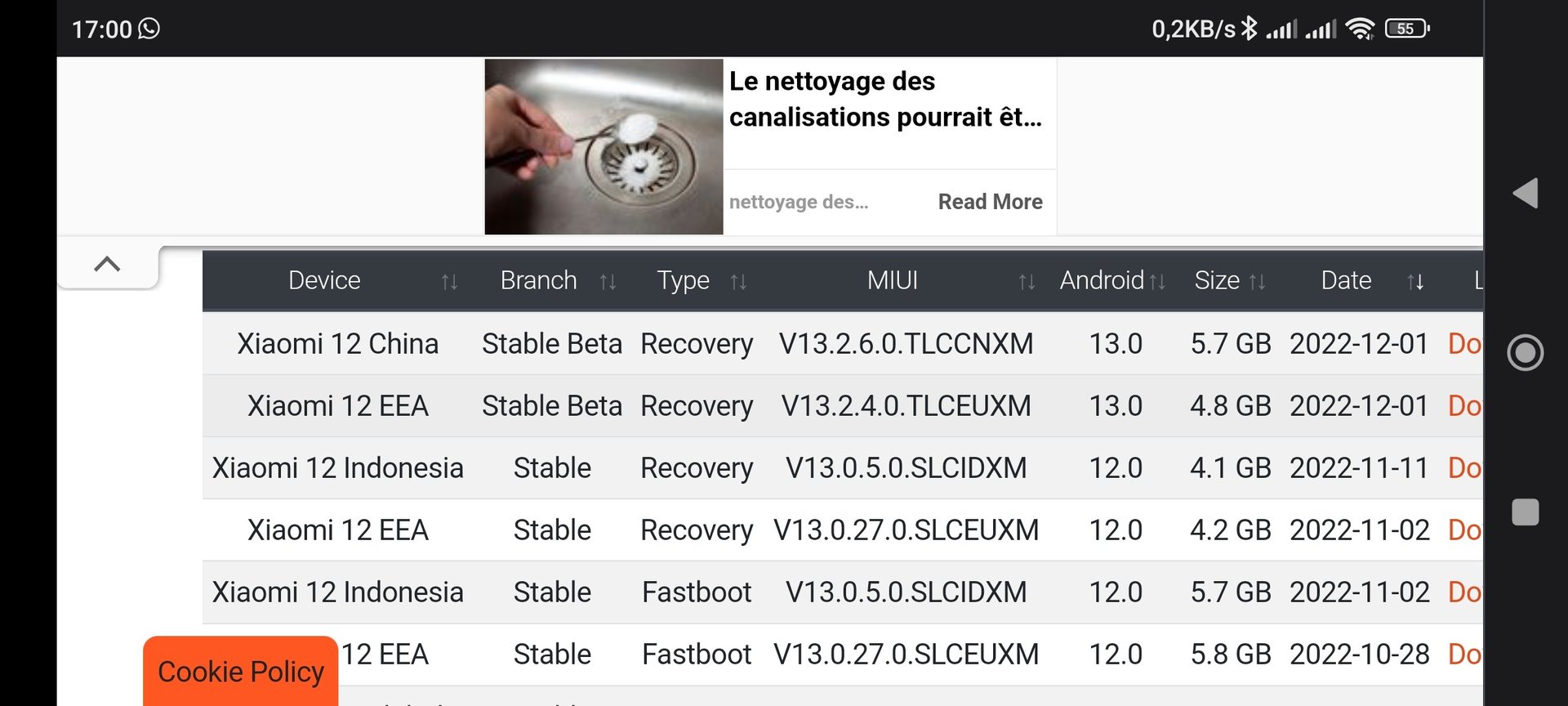Tap the Android recent apps square

tap(1526, 512)
